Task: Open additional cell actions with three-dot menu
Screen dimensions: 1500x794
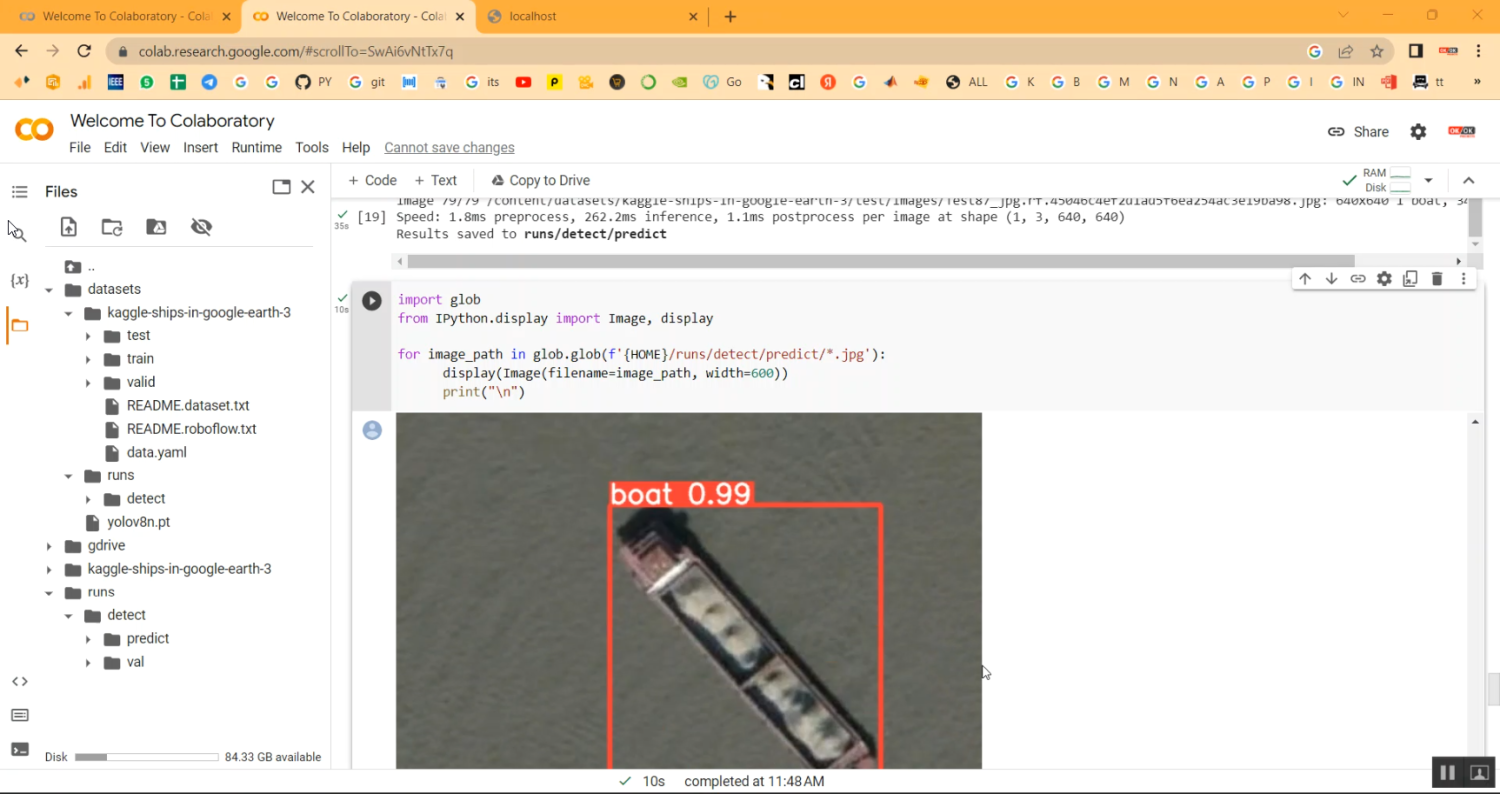Action: 1463,279
